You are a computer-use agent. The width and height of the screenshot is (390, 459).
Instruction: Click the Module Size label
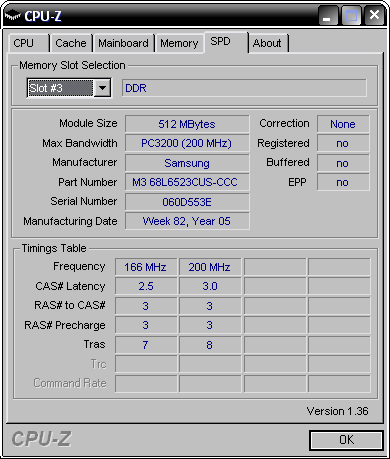coord(88,123)
